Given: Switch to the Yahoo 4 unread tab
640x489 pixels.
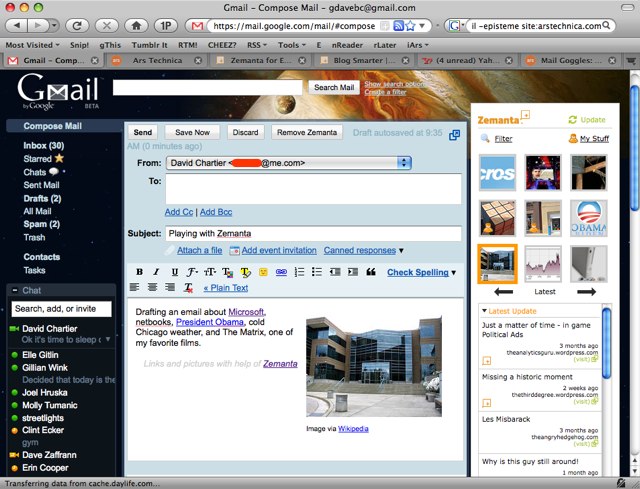Looking at the screenshot, I should click(x=468, y=60).
